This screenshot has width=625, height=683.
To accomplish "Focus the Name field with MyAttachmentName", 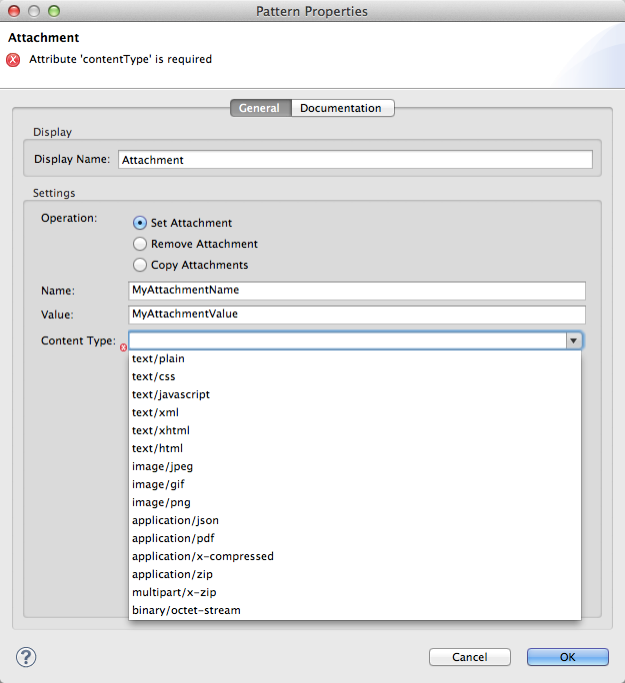I will click(357, 290).
